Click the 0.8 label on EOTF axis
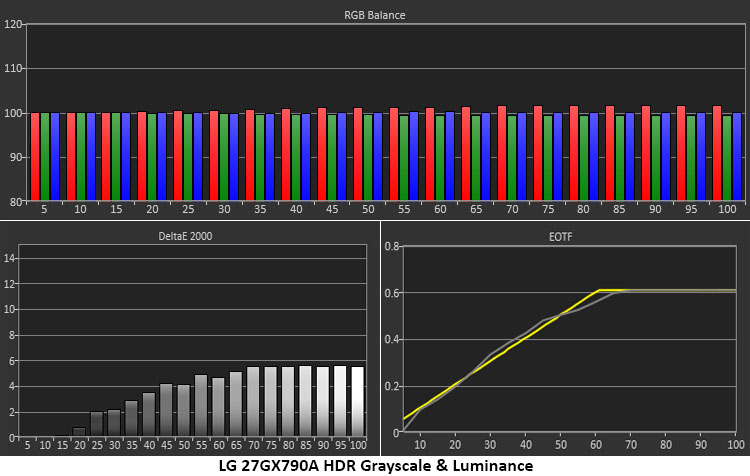 [392, 246]
